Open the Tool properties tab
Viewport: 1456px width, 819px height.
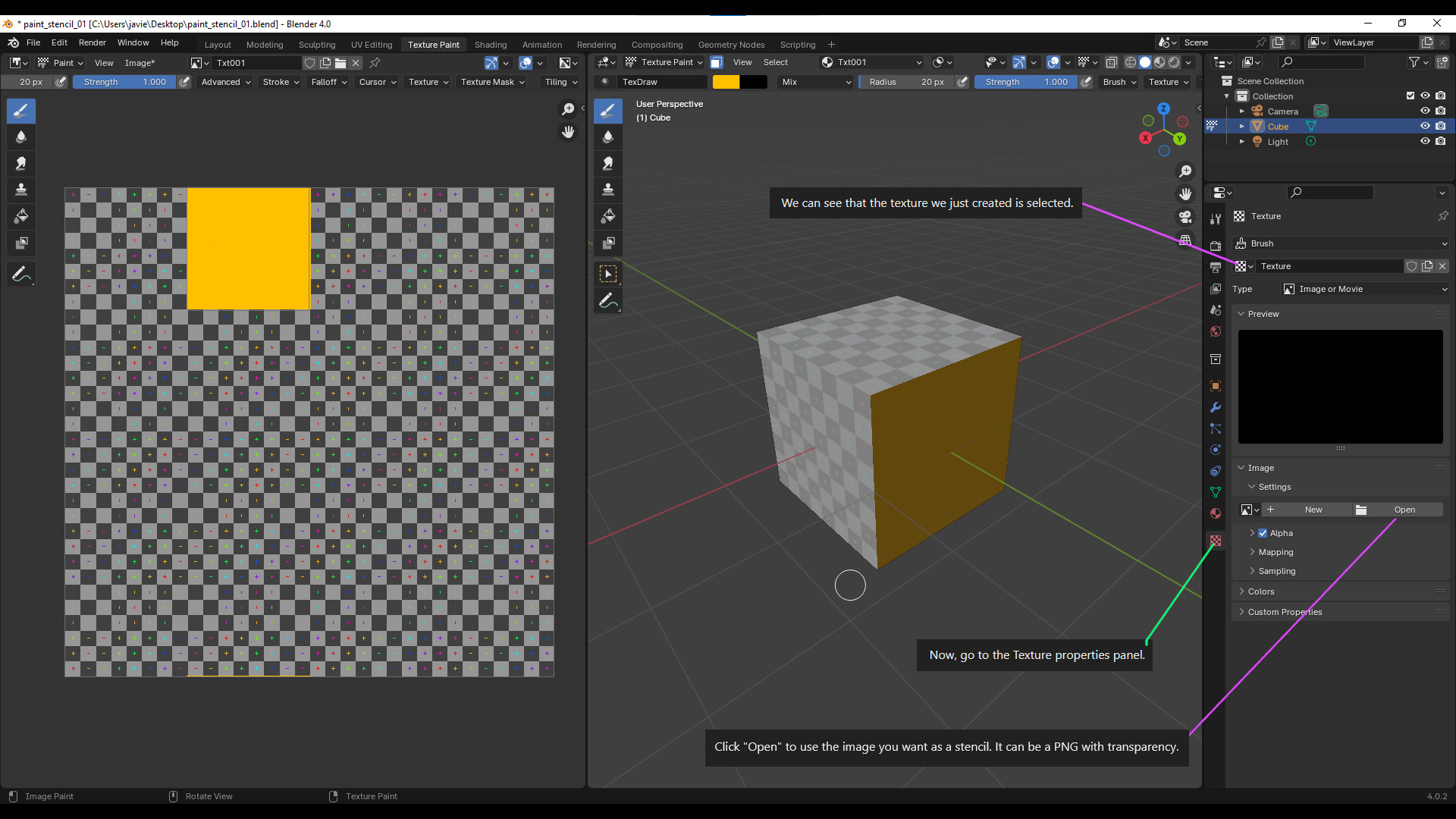click(x=1216, y=219)
